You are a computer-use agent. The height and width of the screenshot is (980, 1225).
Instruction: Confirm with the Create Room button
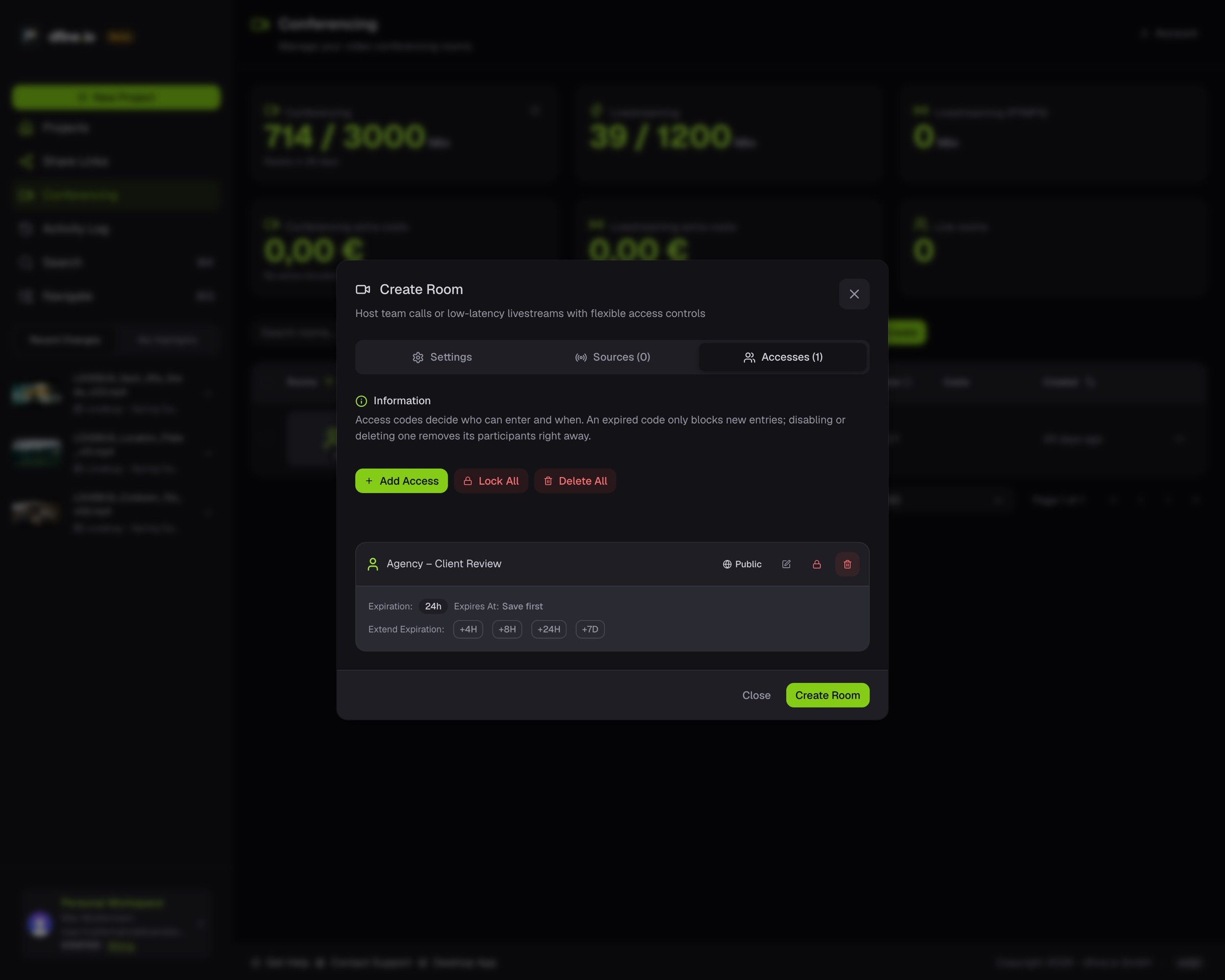827,695
